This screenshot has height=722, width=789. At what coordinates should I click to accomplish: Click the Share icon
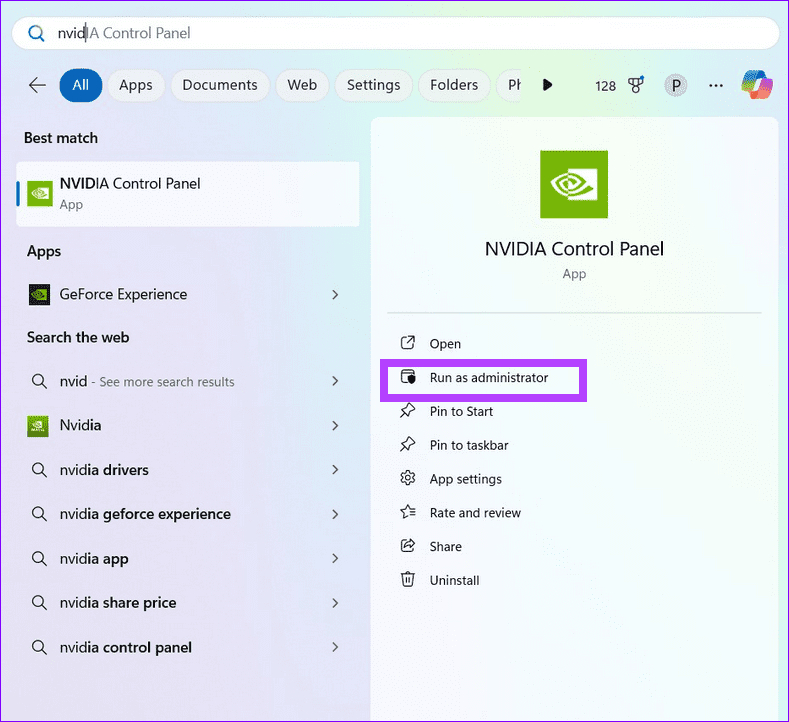408,545
